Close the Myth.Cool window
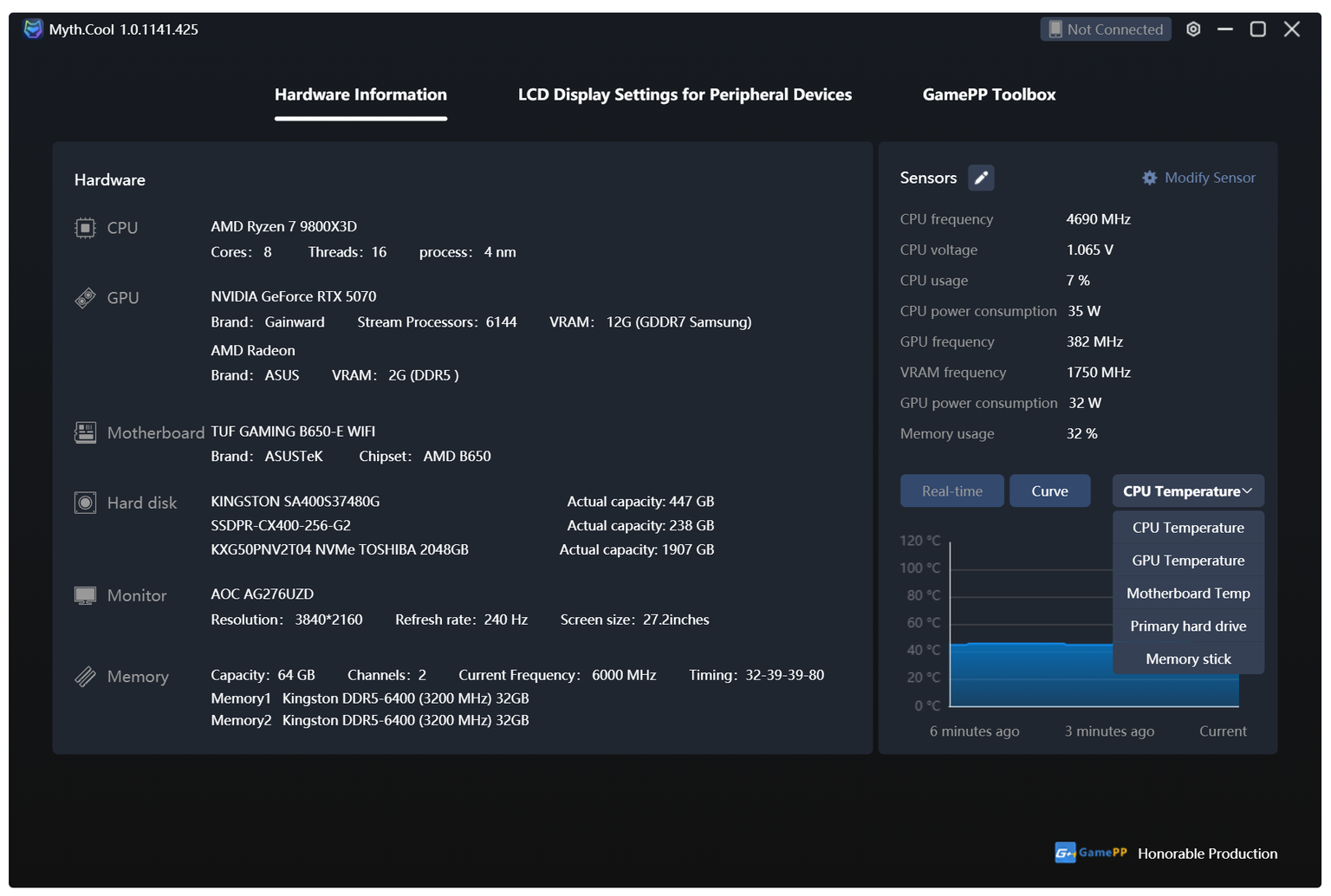 pyautogui.click(x=1292, y=29)
